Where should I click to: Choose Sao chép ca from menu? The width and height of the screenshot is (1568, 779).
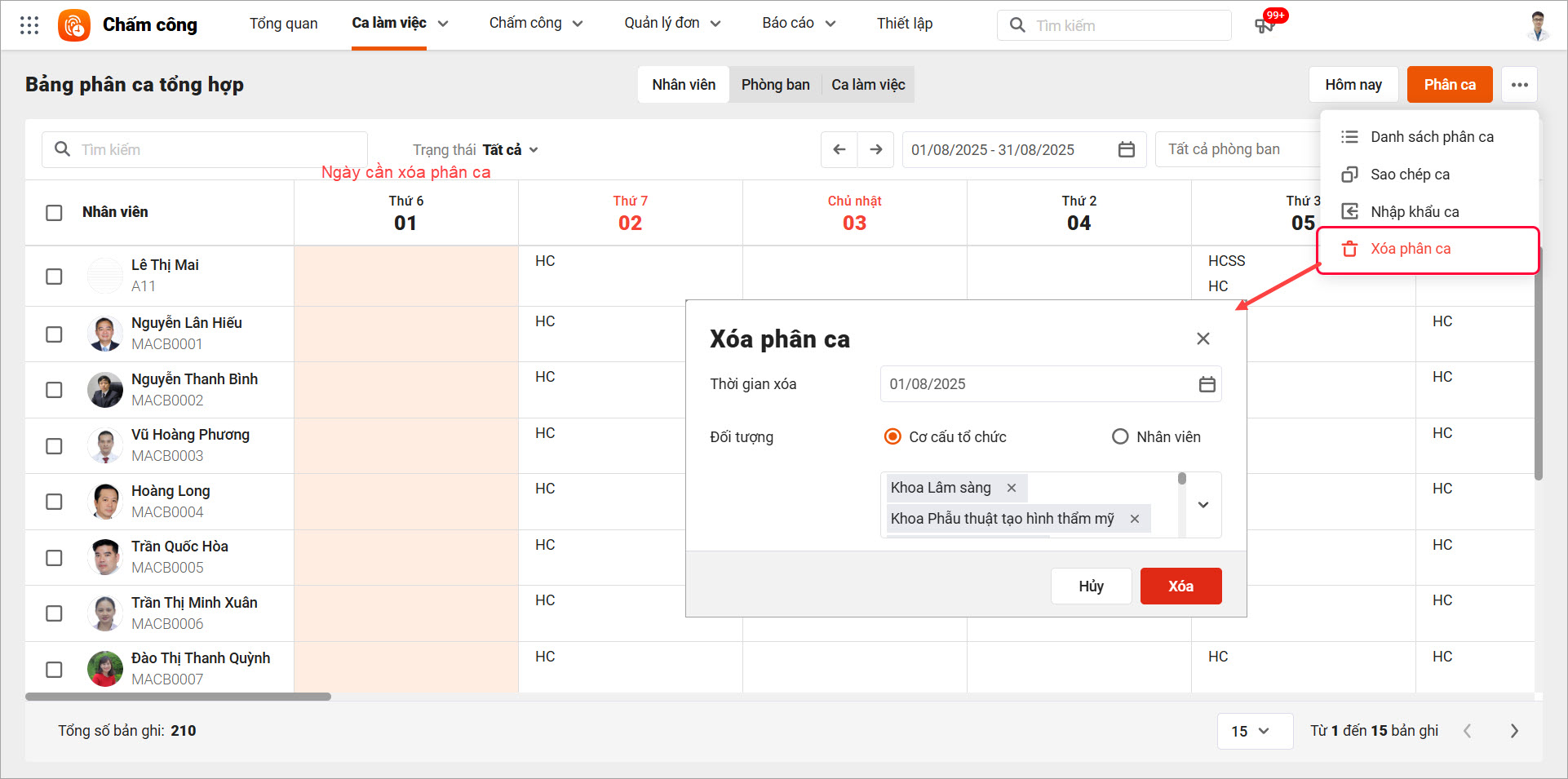click(x=1410, y=175)
